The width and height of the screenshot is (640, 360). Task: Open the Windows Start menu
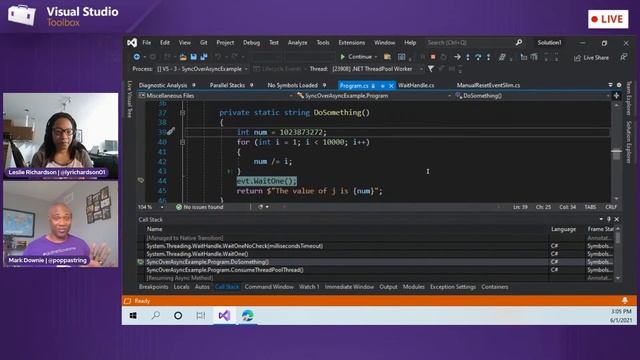pyautogui.click(x=133, y=316)
